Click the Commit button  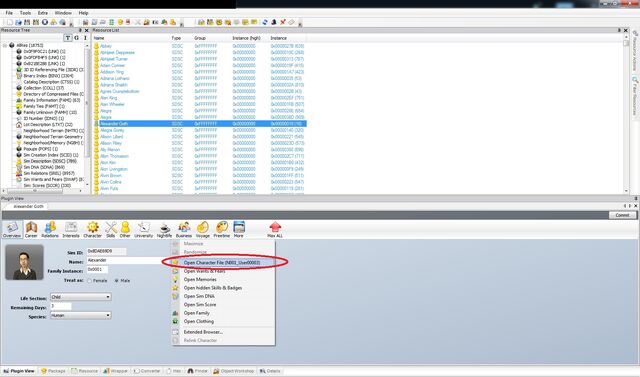622,215
